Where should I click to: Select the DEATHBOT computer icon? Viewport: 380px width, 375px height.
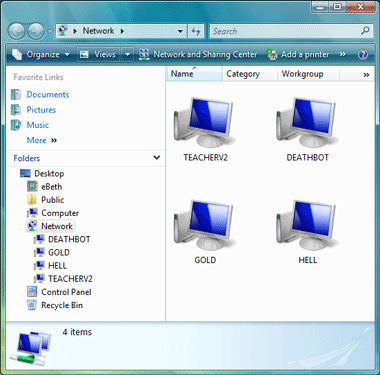[307, 122]
